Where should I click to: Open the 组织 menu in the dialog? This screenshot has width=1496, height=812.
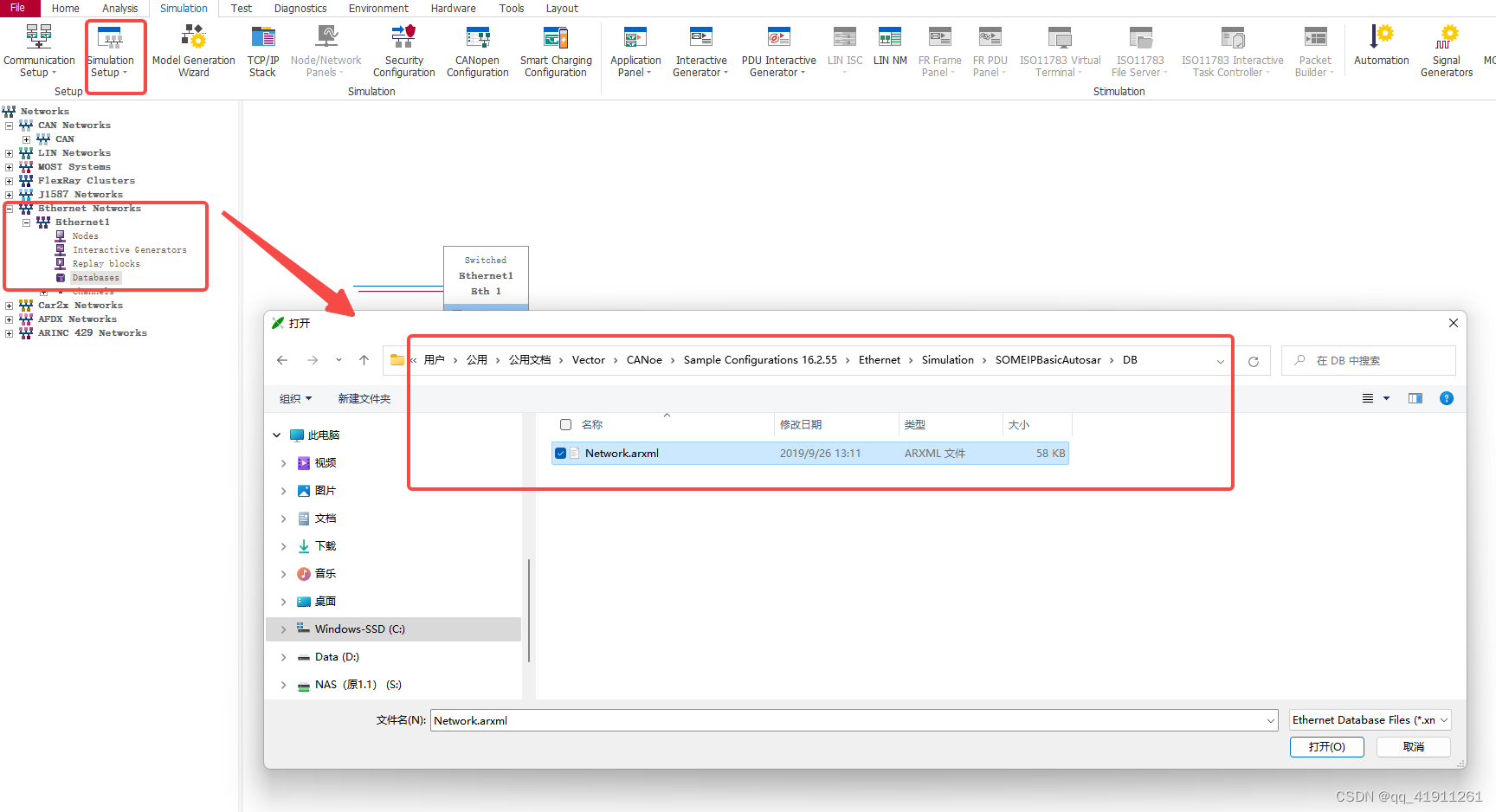295,398
